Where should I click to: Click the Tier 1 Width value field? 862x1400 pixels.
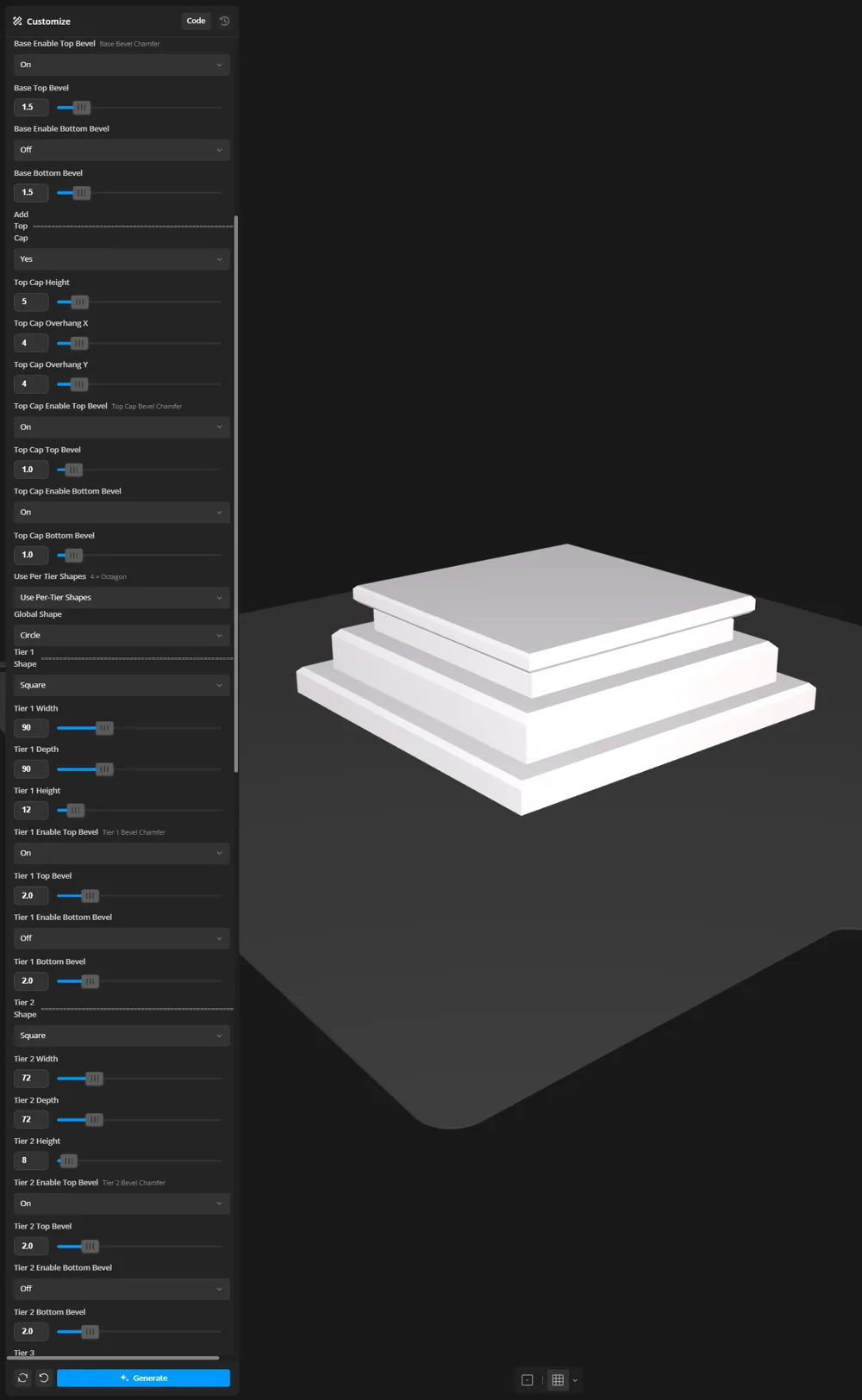coord(31,728)
